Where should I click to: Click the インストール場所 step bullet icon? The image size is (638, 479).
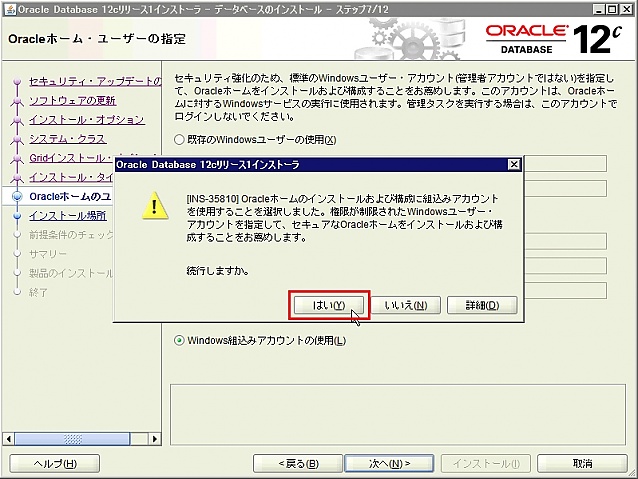(x=17, y=216)
